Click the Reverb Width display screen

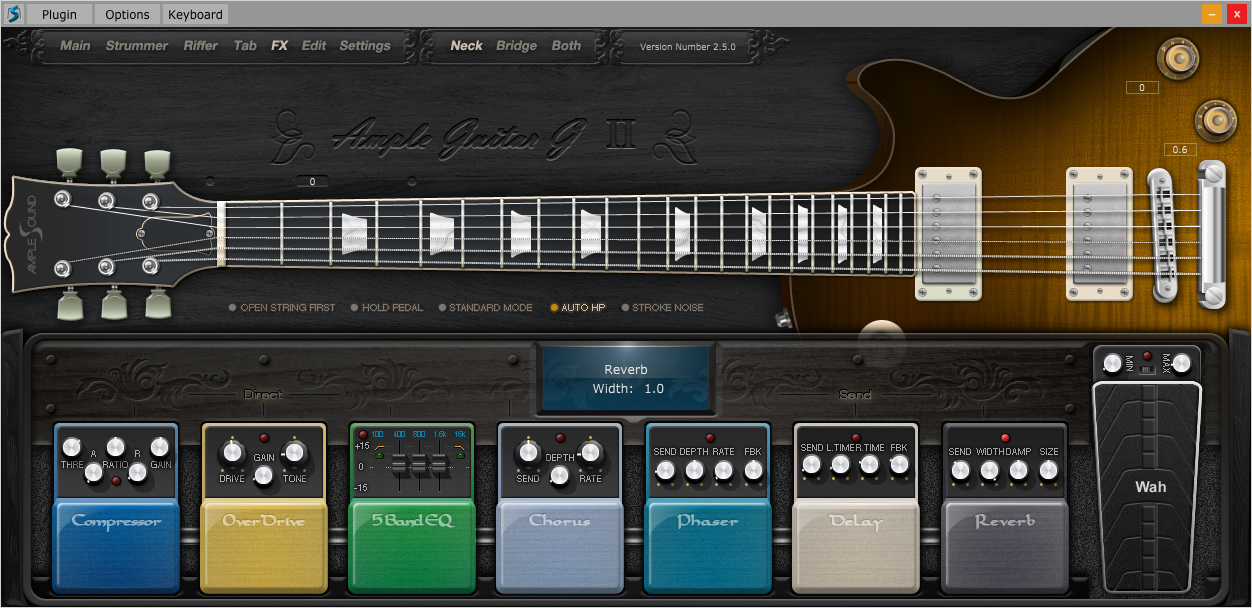click(x=627, y=380)
